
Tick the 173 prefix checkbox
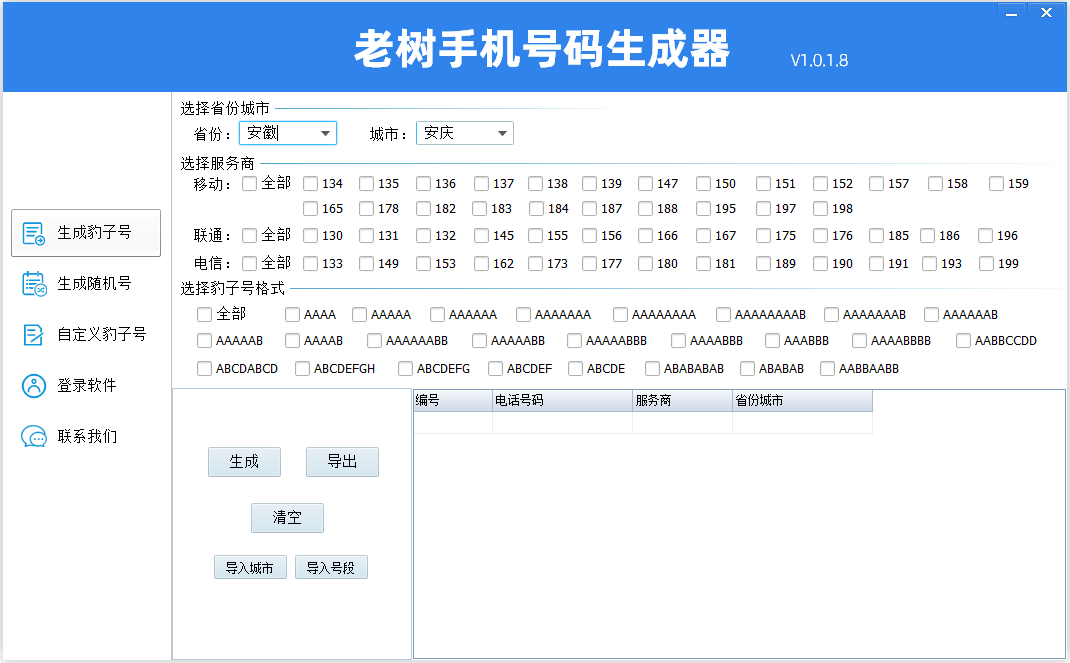click(x=536, y=263)
